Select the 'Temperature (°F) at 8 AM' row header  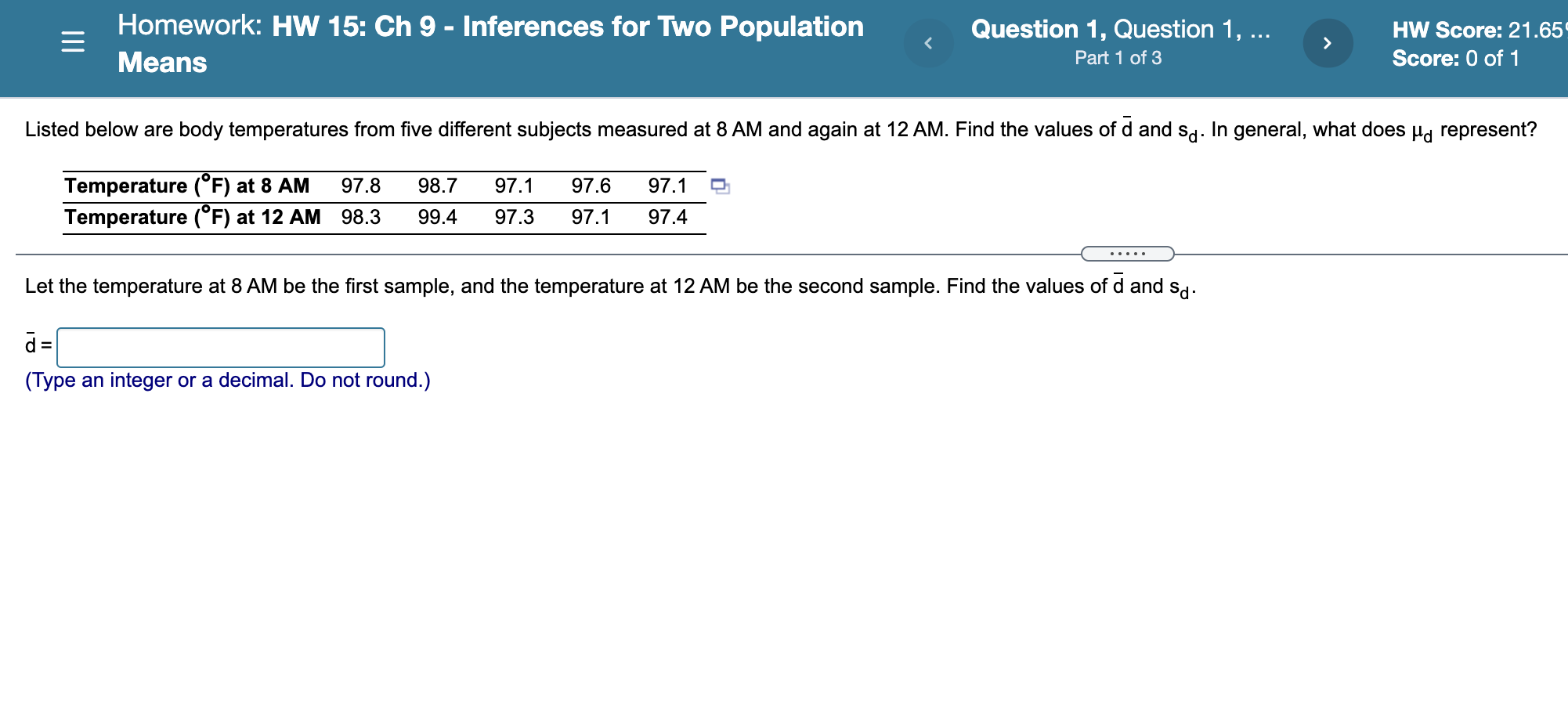coord(187,186)
